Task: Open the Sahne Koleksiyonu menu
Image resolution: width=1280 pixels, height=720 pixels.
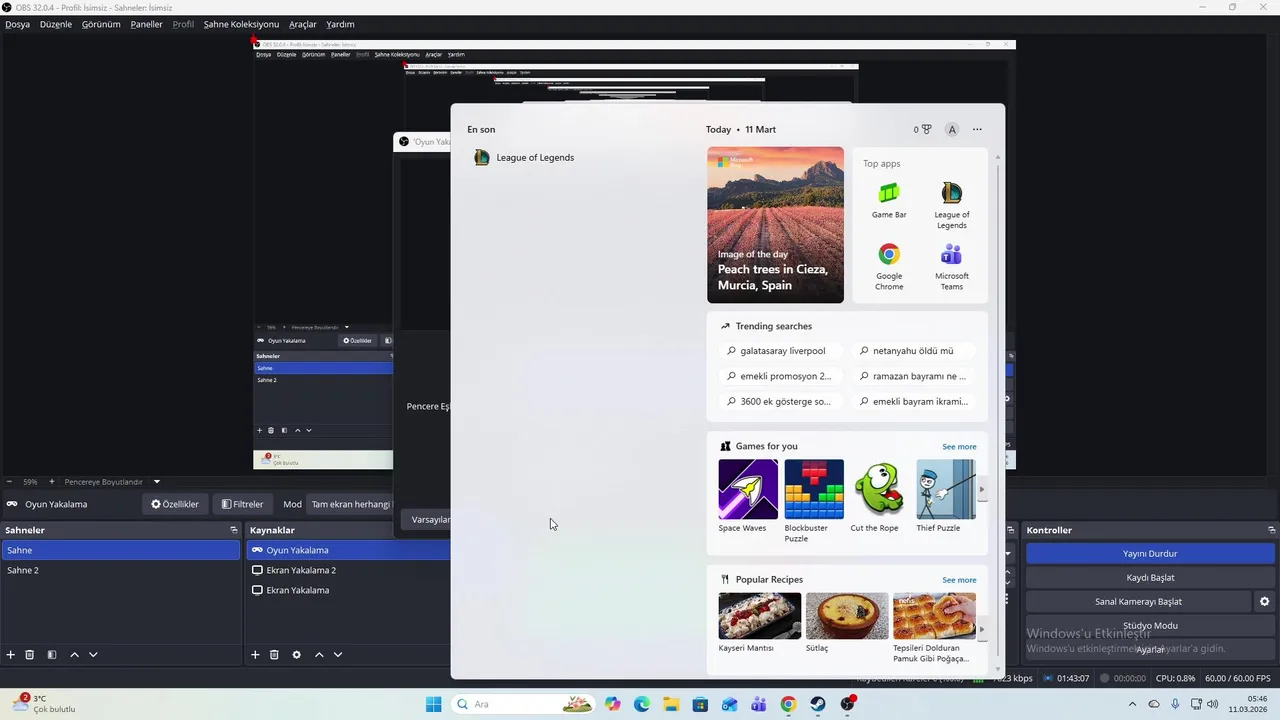Action: coord(241,24)
